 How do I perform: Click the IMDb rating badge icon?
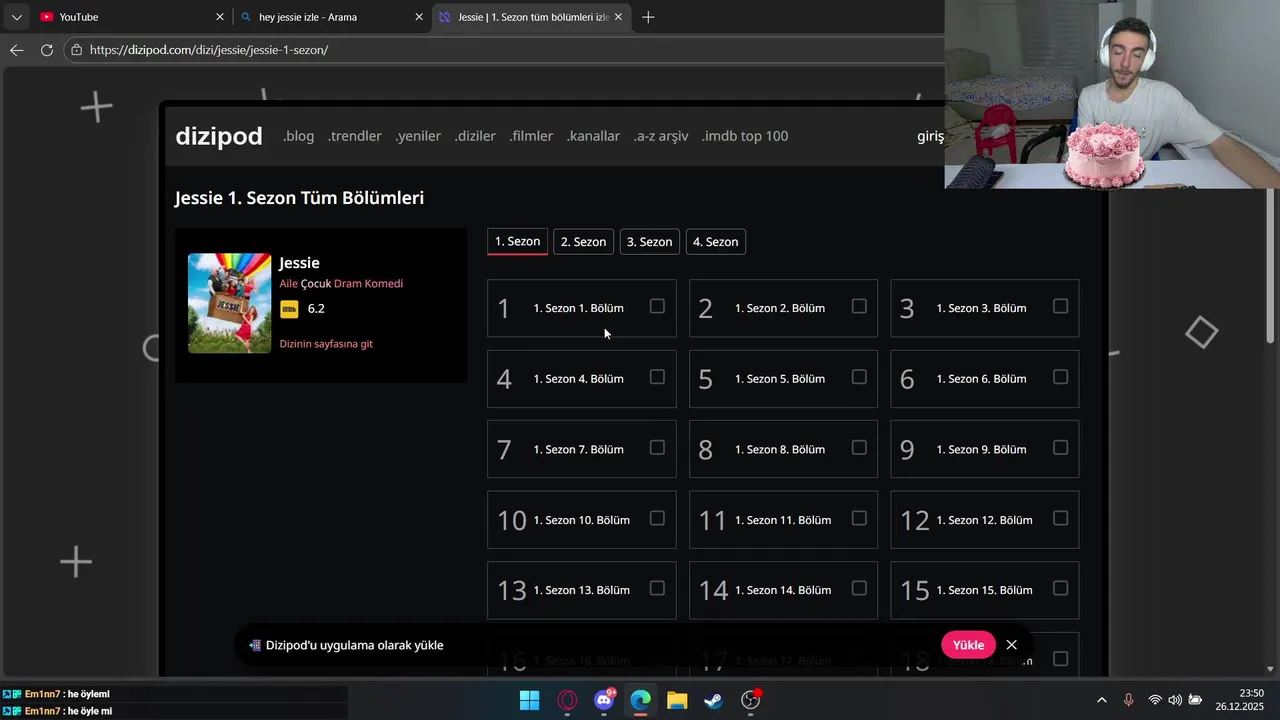click(x=289, y=309)
